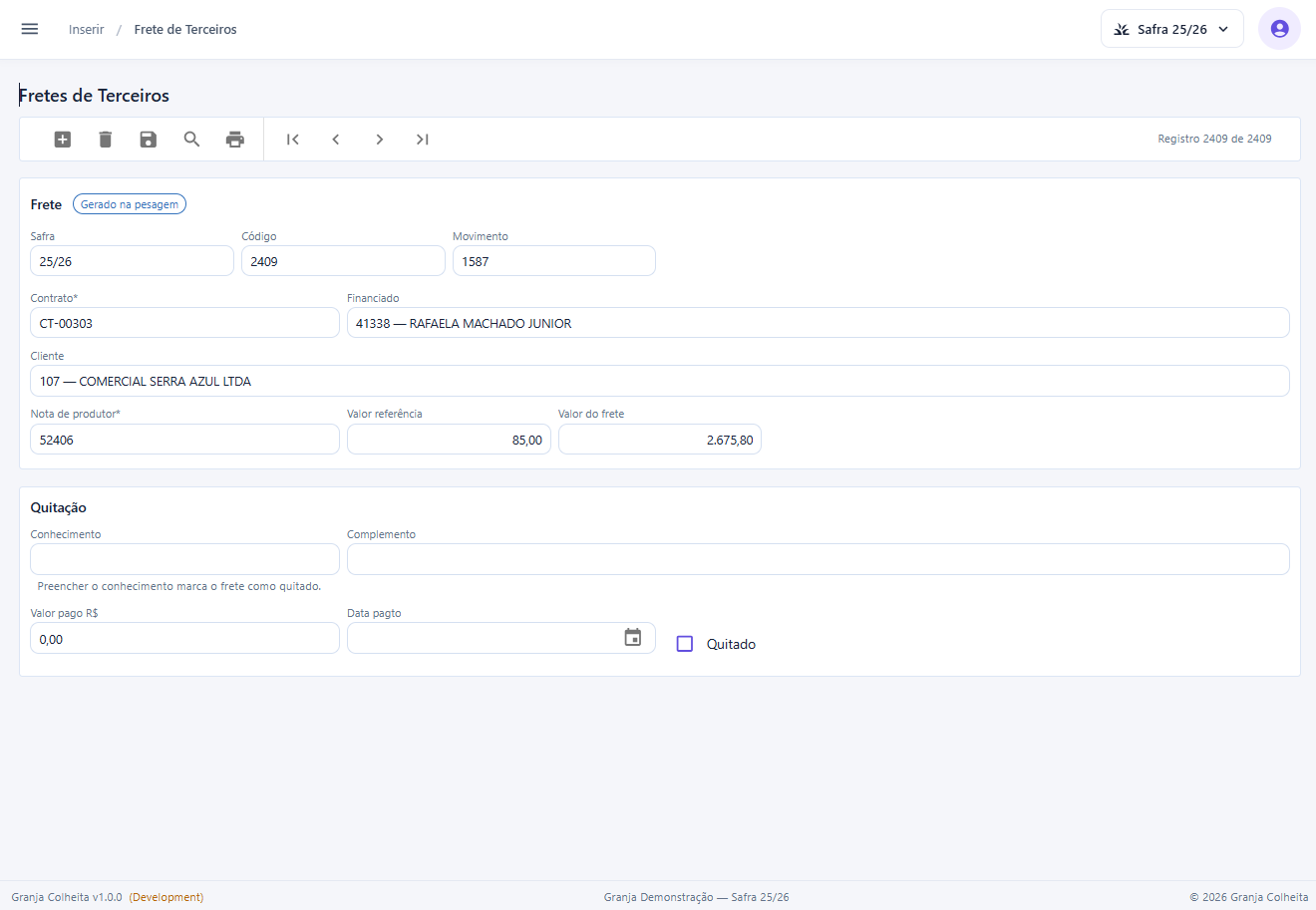Screen dimensions: 1316x910
Task: Click the '(Development)' footer label
Action: 166,897
